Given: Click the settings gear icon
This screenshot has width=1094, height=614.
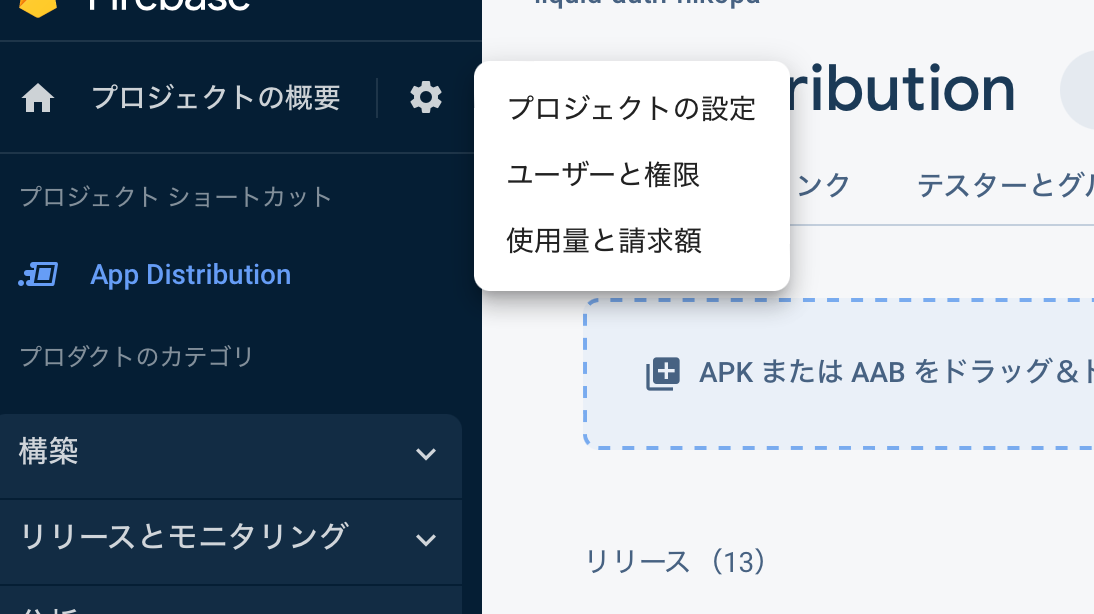Looking at the screenshot, I should click(425, 97).
